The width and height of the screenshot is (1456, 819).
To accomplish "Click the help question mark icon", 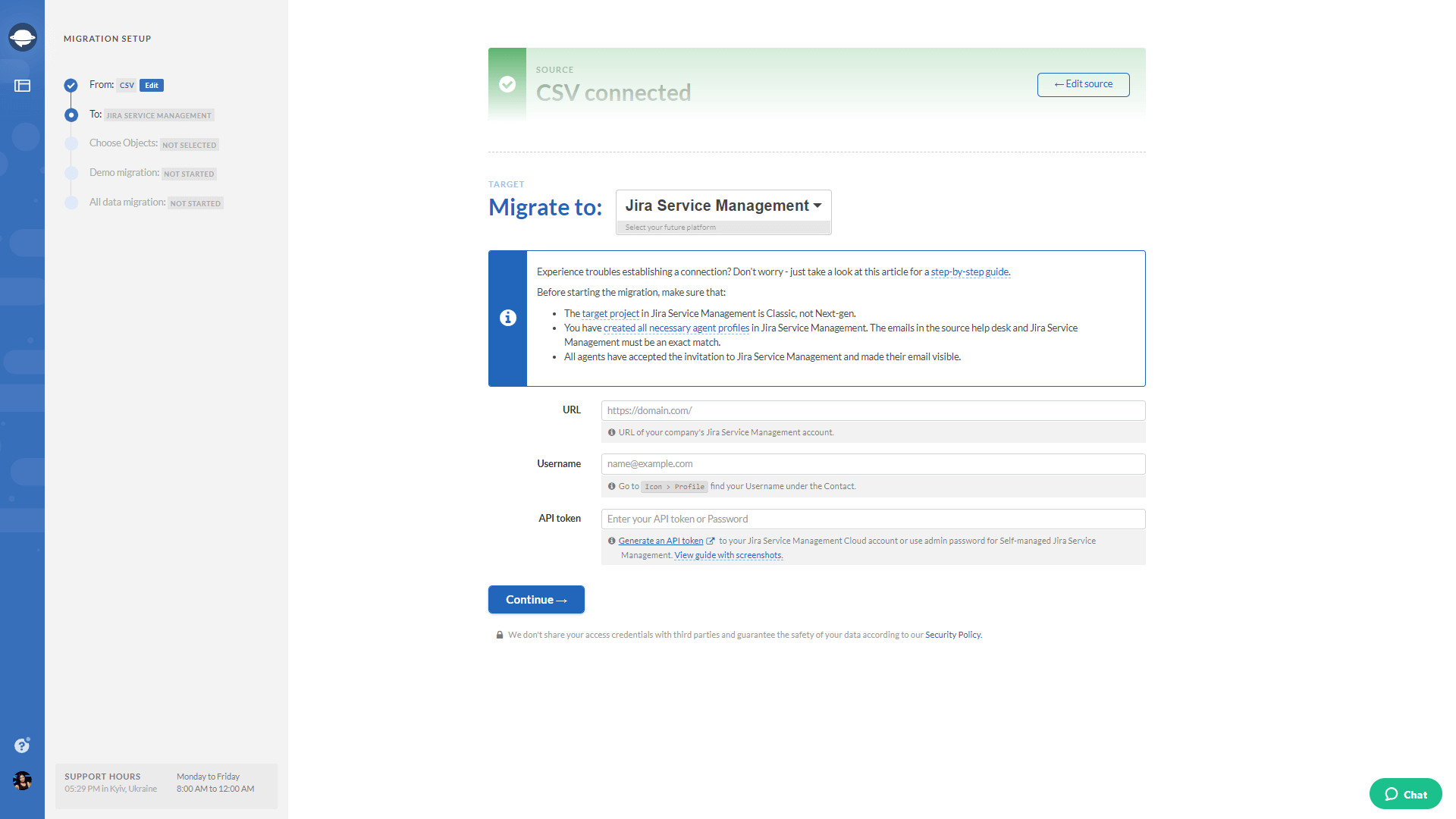I will [x=22, y=745].
